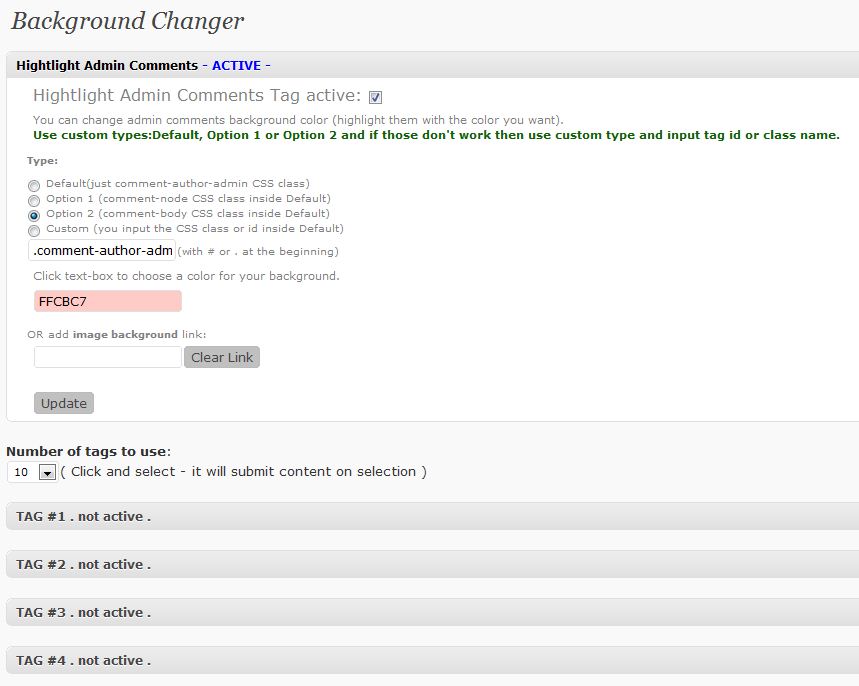Click the 'Number of tags to use' label
Image resolution: width=859 pixels, height=686 pixels.
click(88, 451)
